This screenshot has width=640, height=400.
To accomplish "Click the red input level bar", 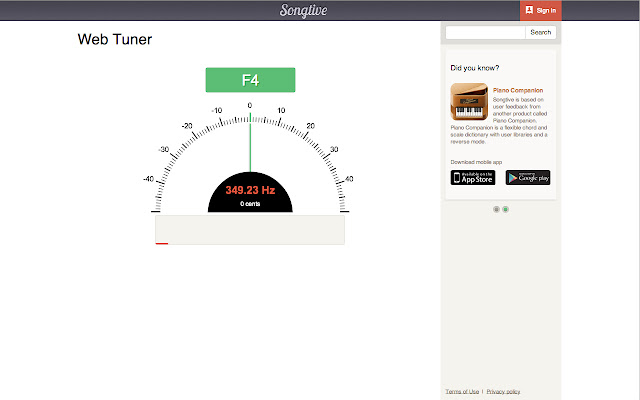I will point(162,243).
